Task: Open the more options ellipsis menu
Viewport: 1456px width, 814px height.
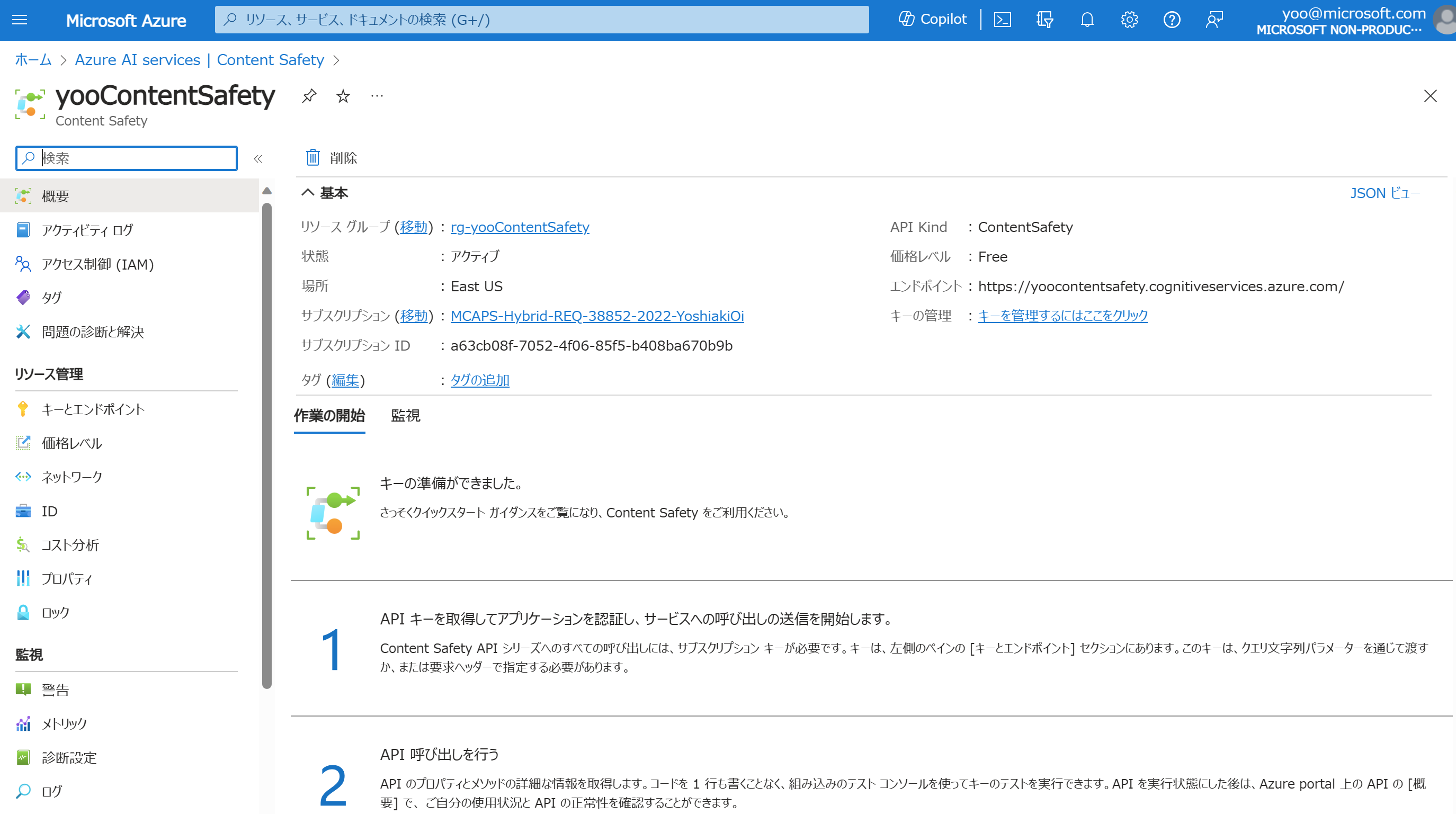Action: pos(377,95)
